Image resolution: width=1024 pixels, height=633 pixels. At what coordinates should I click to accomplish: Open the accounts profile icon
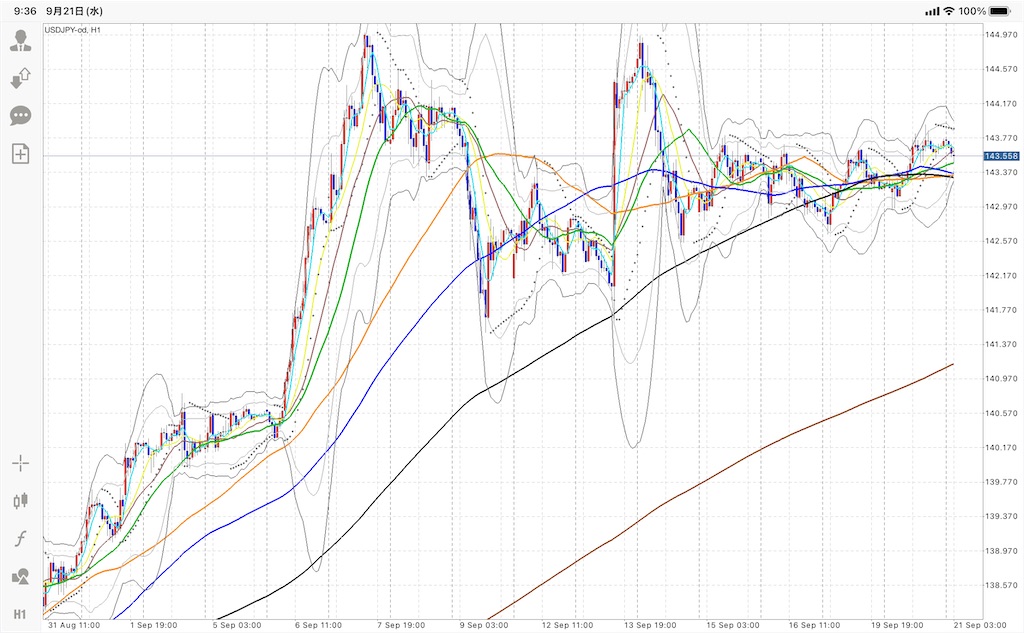pos(20,41)
